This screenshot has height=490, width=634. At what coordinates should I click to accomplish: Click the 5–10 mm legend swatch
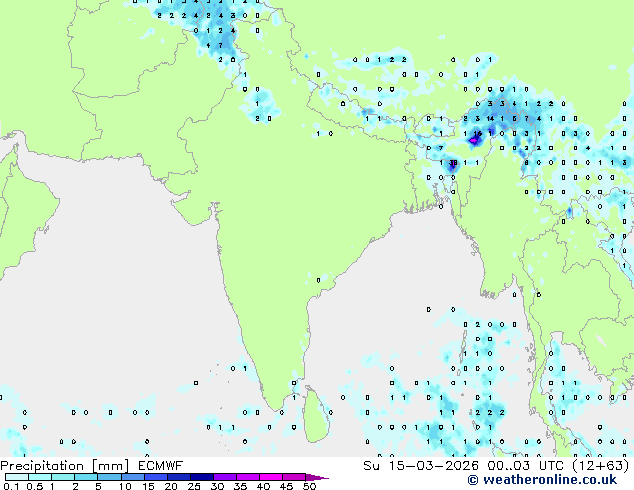pos(109,477)
